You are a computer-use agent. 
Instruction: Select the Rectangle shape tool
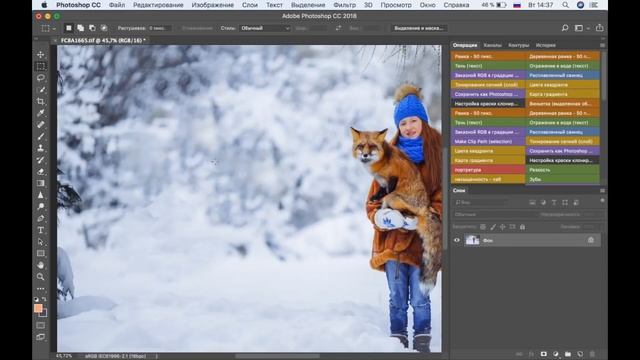coord(40,254)
